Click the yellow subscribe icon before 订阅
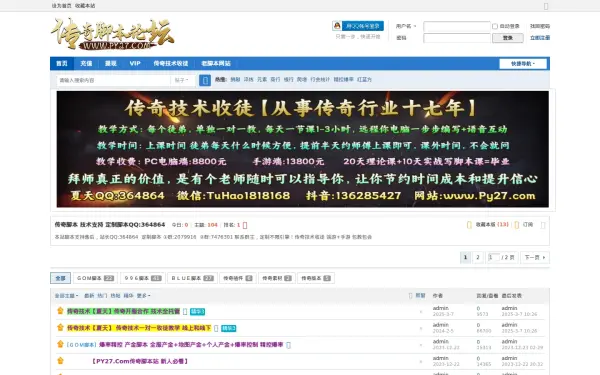Screen dimensions: 600x375 (517, 225)
